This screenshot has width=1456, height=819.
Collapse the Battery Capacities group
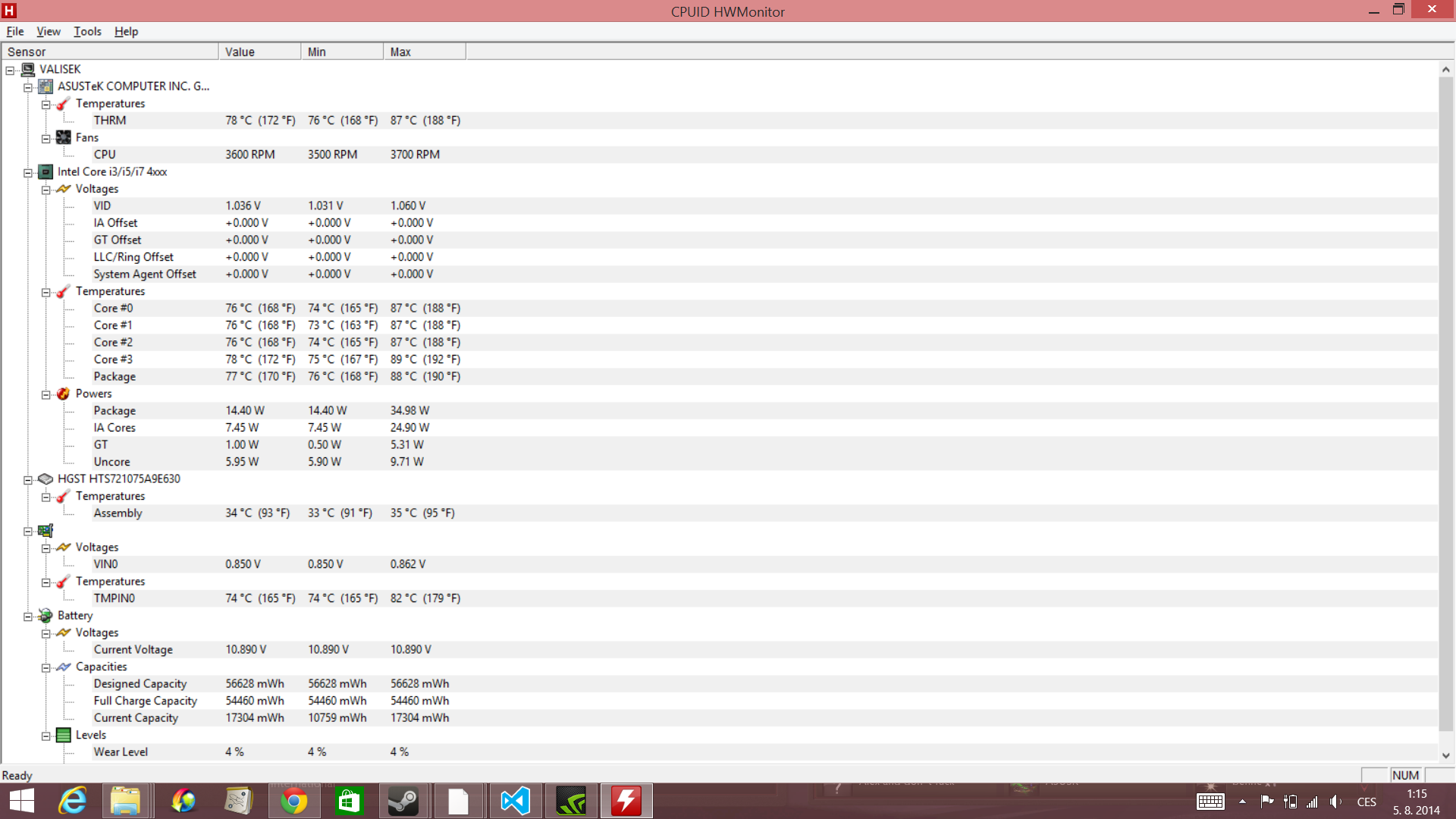[x=46, y=667]
